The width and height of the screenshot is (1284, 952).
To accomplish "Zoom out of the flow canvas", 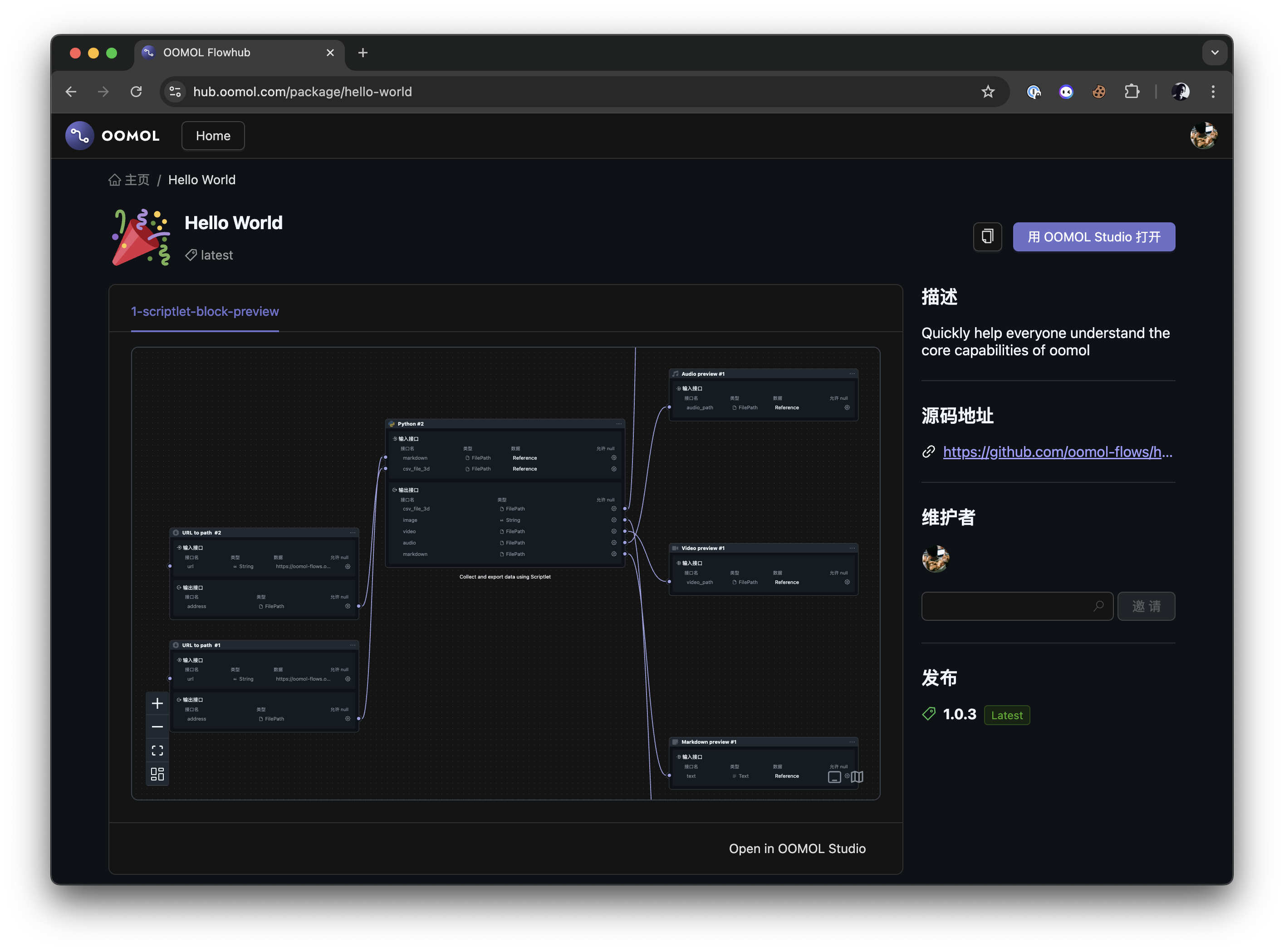I will pyautogui.click(x=157, y=726).
